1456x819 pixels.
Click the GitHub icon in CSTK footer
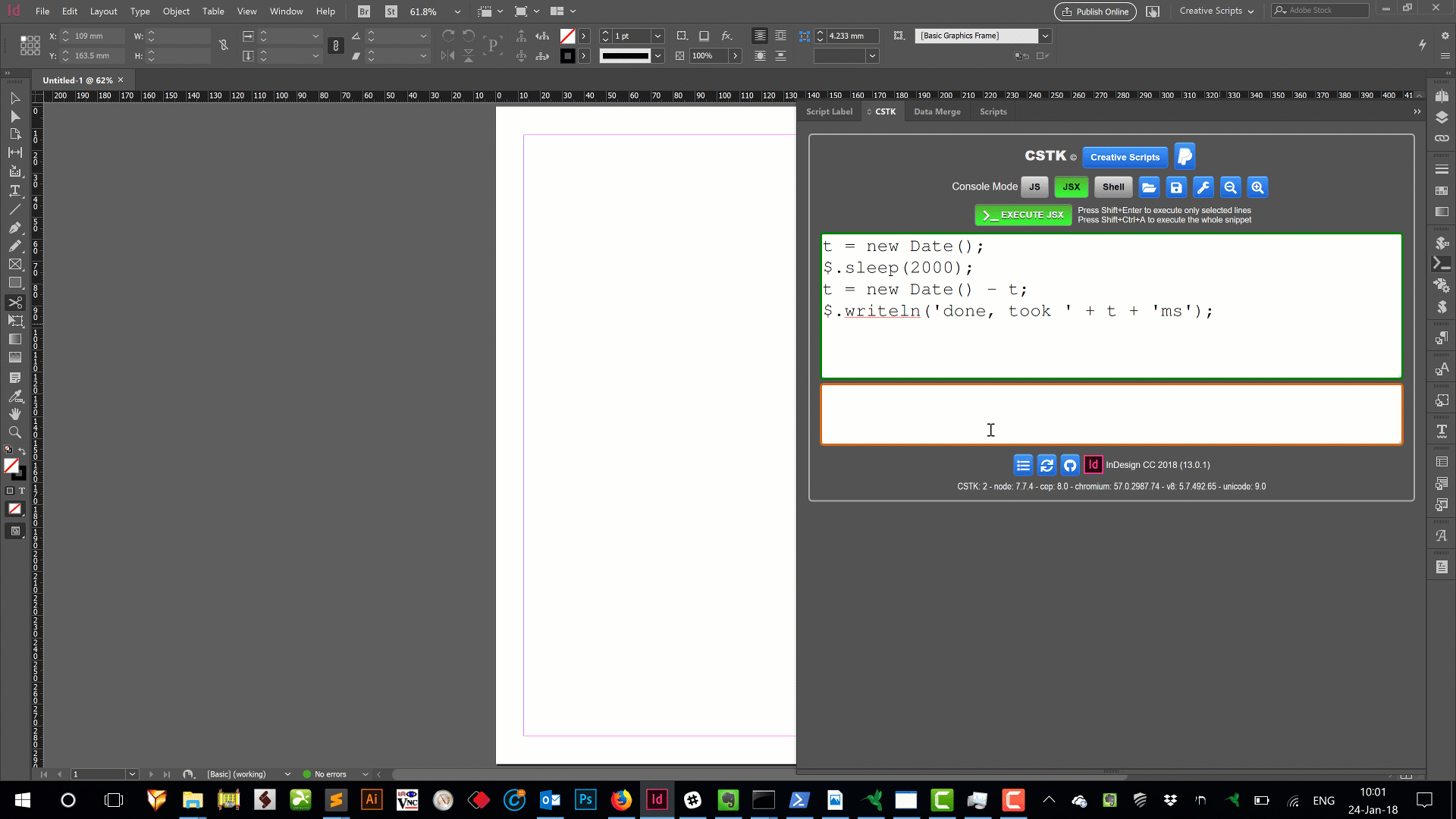[x=1070, y=464]
